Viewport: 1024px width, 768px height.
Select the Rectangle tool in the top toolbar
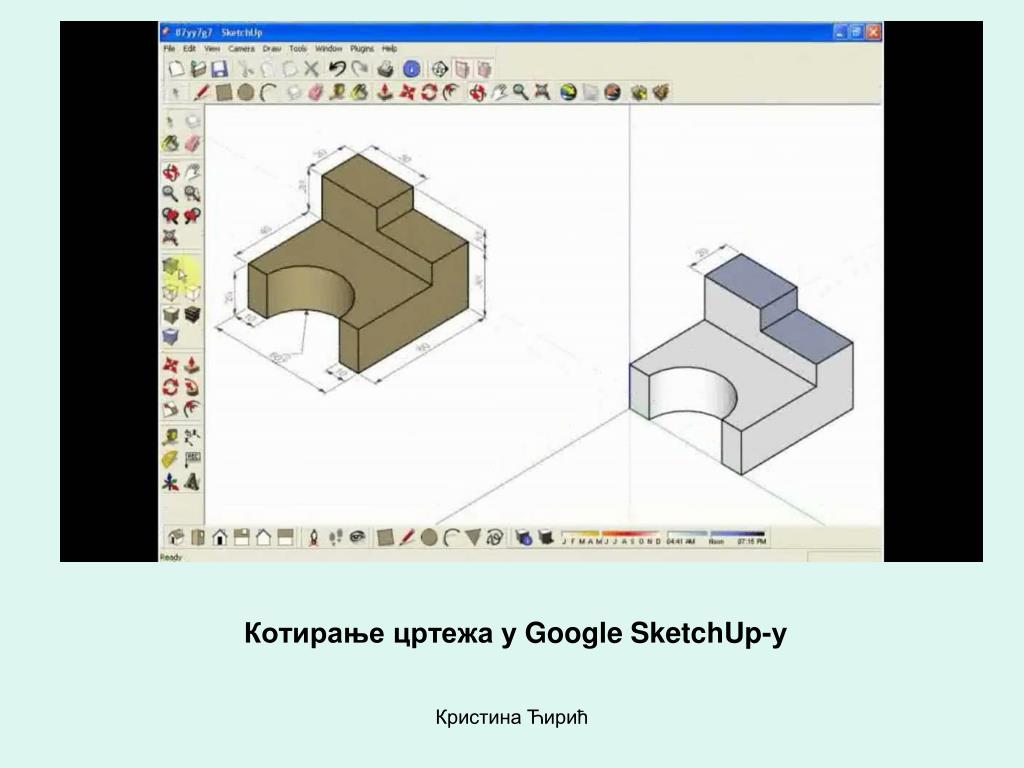[224, 93]
